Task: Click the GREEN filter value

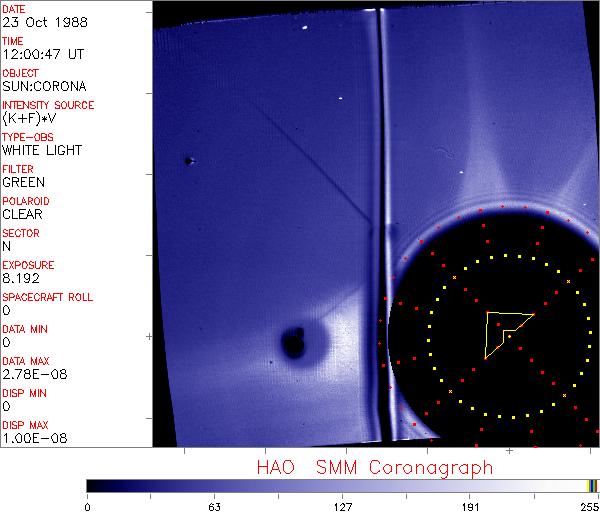Action: tap(23, 183)
